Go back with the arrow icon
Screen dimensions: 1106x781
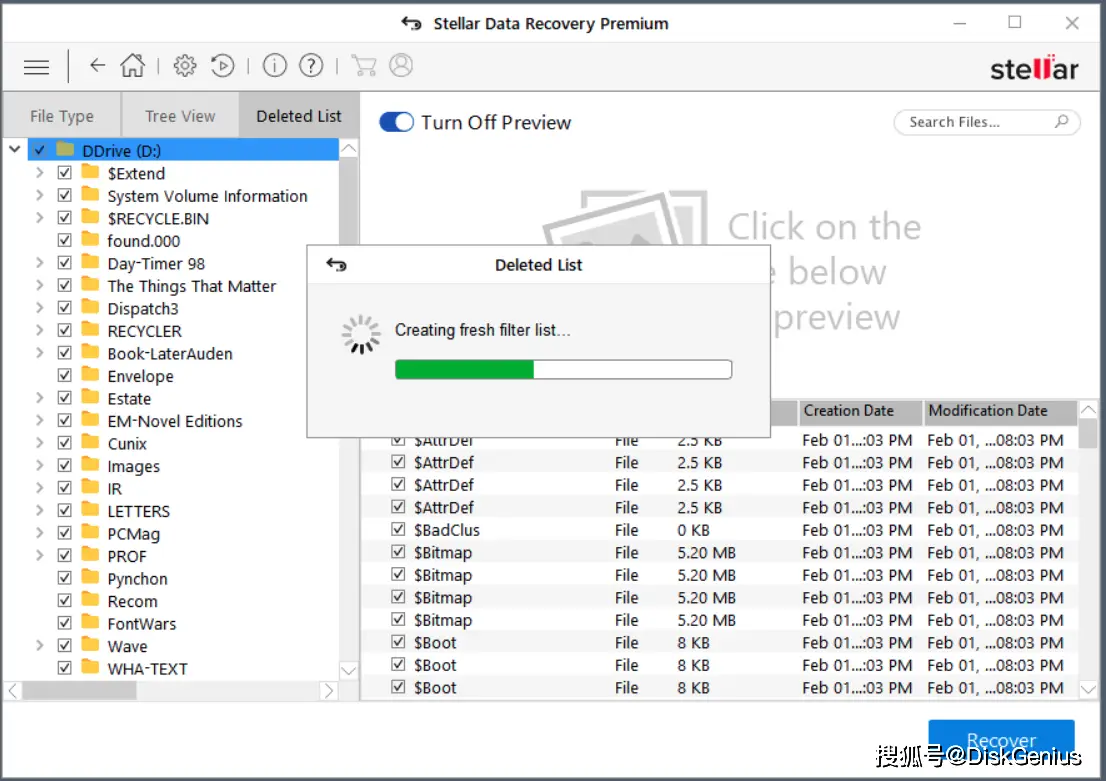[x=97, y=66]
